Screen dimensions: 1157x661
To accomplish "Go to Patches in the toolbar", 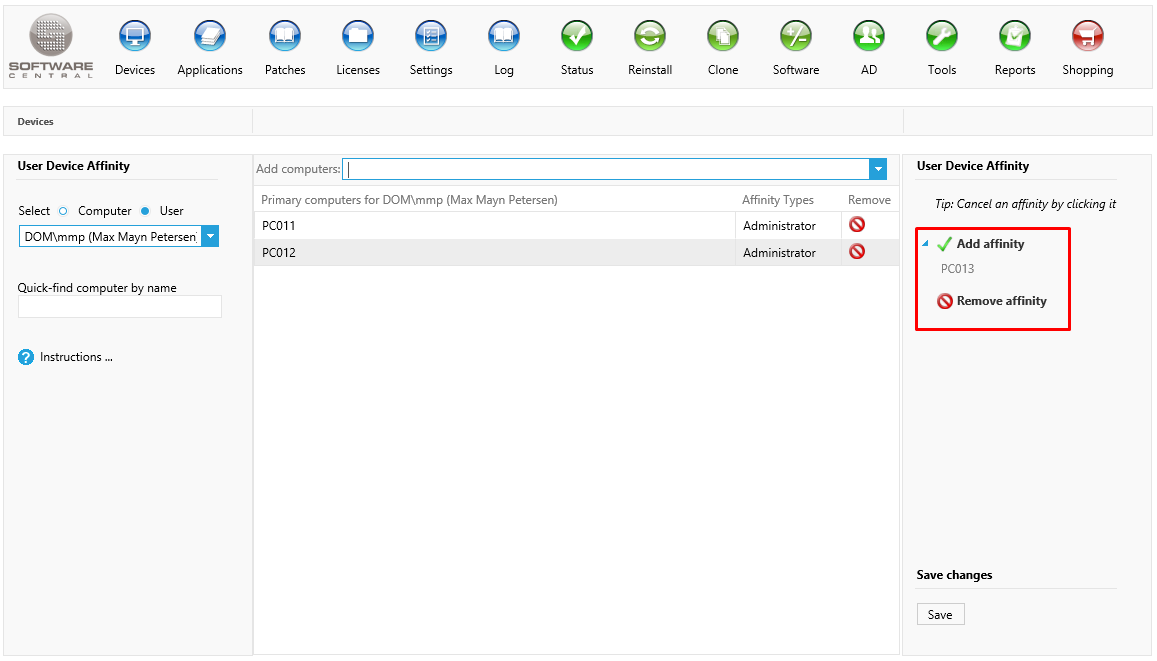I will 285,37.
